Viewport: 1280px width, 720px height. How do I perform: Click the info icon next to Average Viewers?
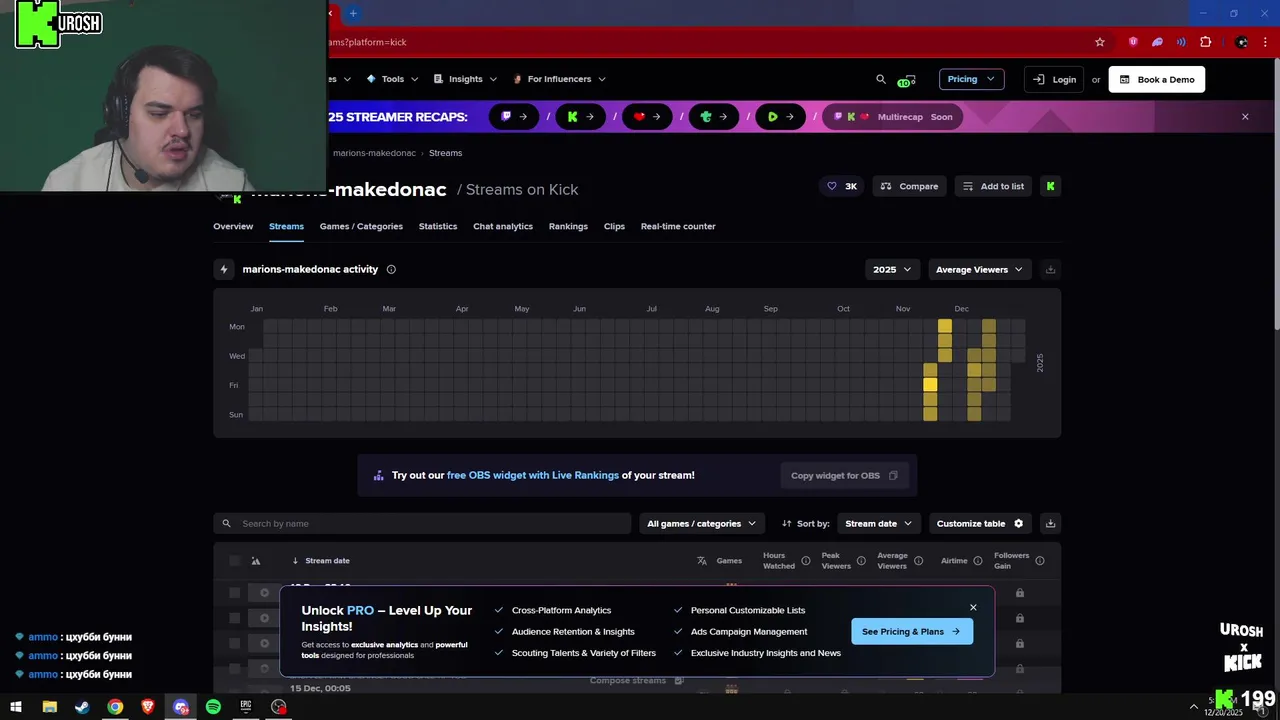click(918, 561)
